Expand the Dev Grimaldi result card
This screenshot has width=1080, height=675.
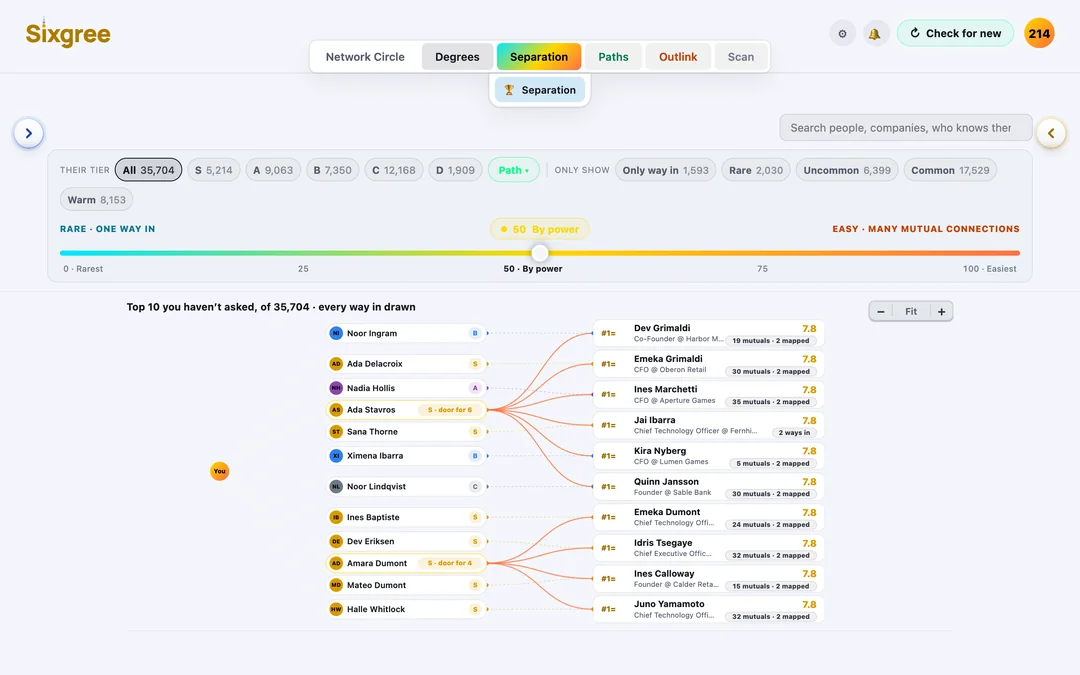[x=709, y=333]
